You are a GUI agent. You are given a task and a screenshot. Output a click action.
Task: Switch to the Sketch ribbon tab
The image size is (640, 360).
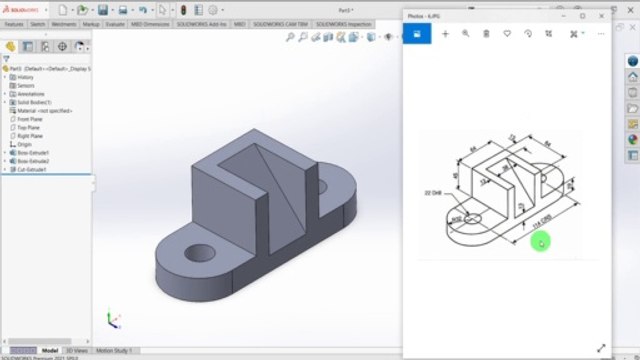(38, 24)
